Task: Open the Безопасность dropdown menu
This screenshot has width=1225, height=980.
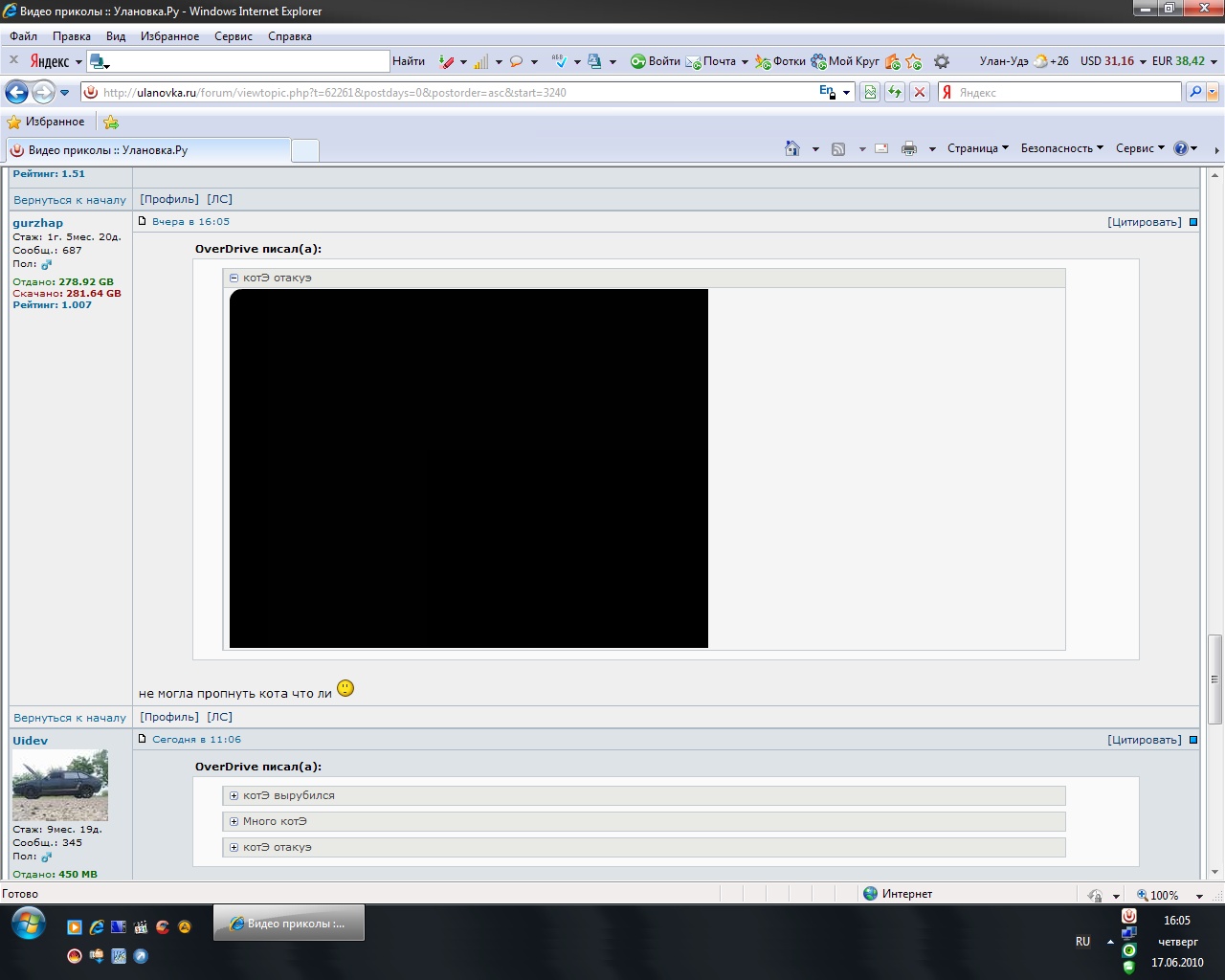Action: [1061, 148]
